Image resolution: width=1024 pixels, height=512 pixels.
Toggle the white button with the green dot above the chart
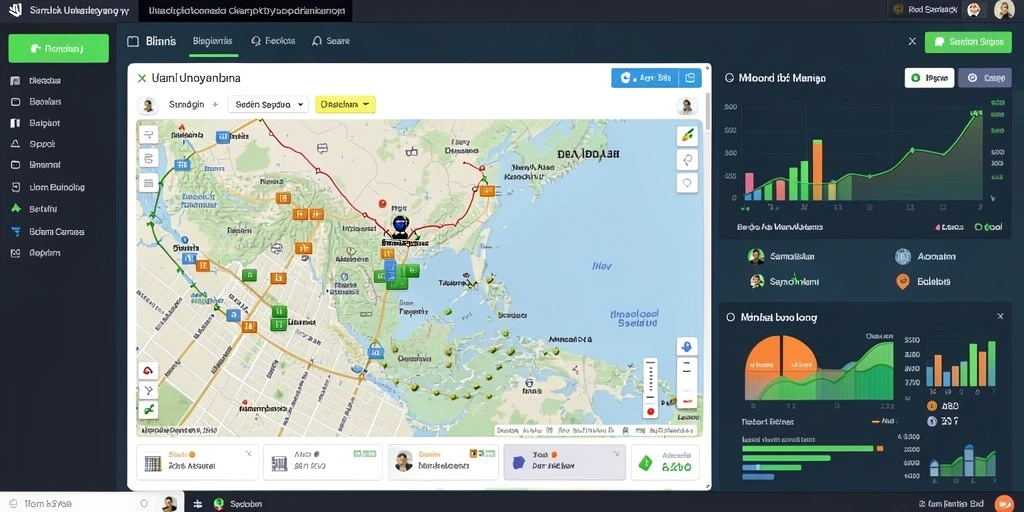click(929, 78)
